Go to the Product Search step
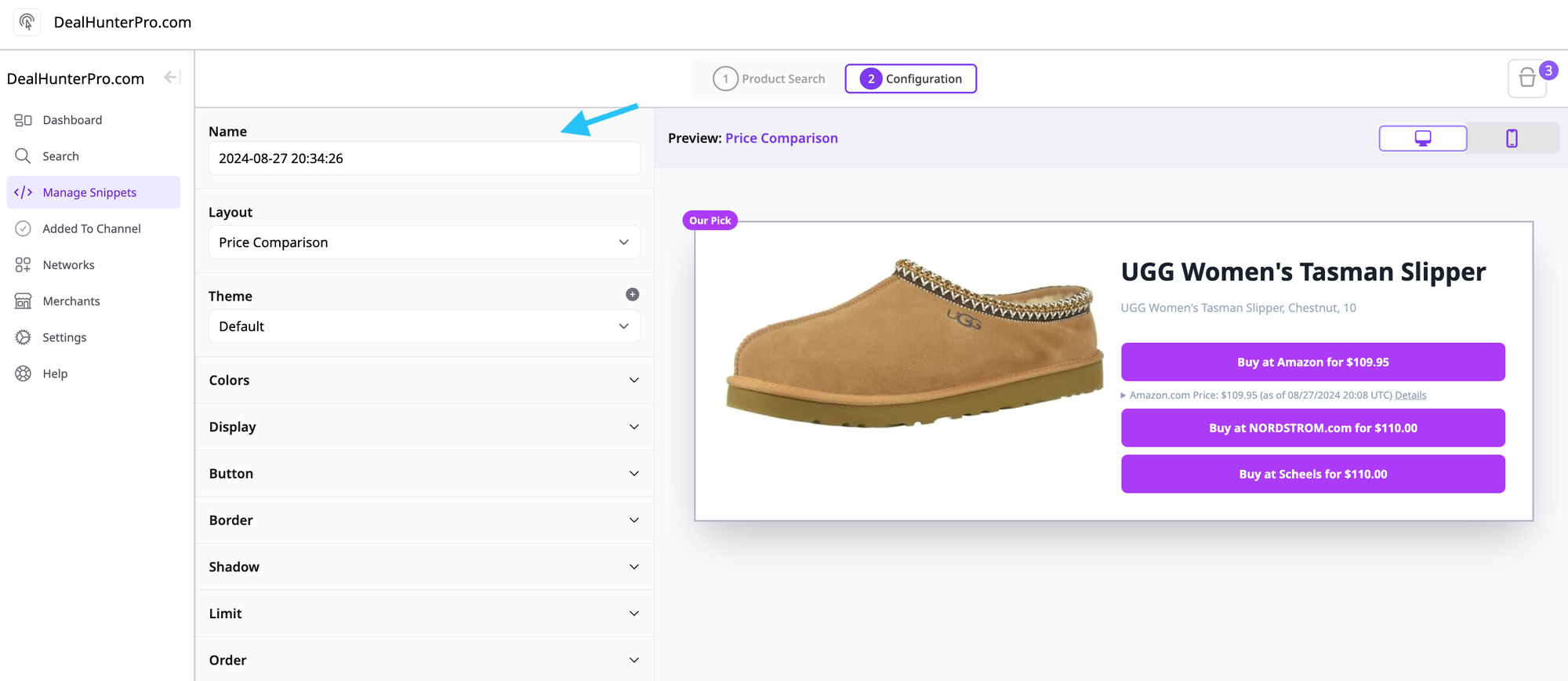This screenshot has width=1568, height=681. pos(769,78)
